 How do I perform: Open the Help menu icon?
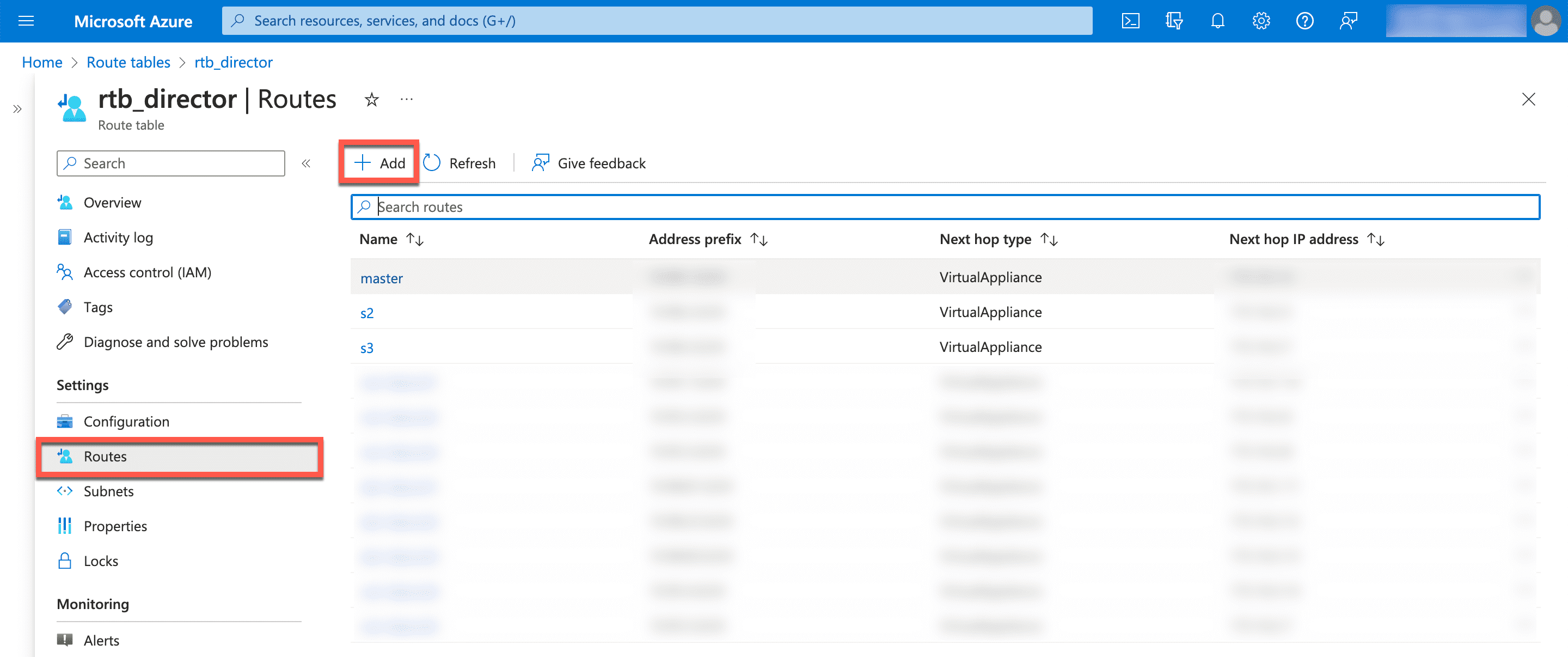point(1305,20)
